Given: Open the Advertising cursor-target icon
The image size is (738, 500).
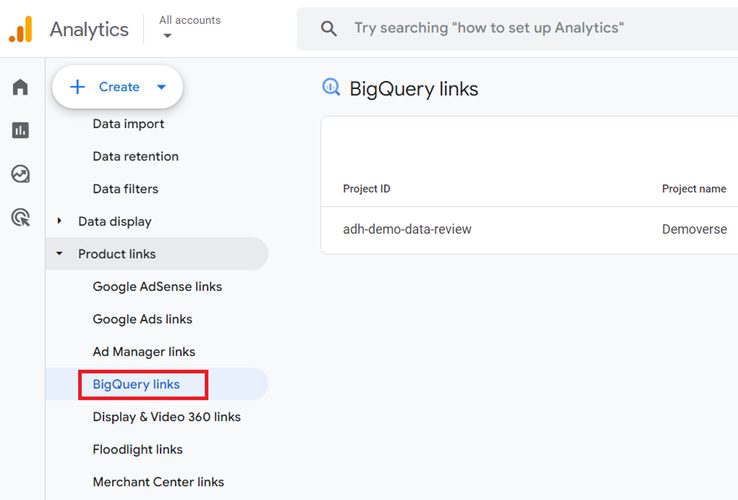Looking at the screenshot, I should 20,218.
